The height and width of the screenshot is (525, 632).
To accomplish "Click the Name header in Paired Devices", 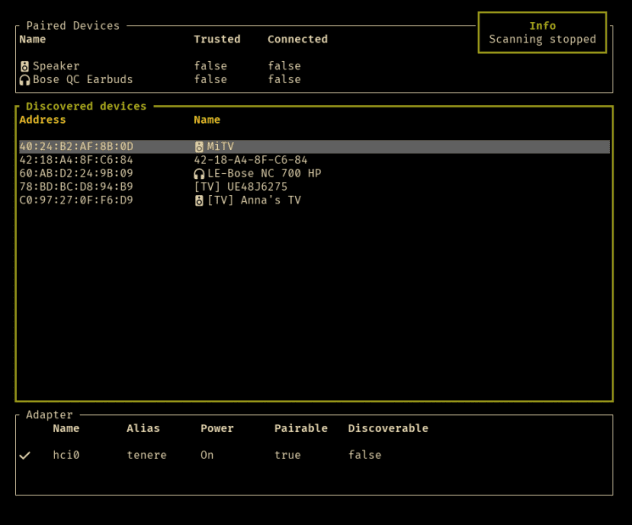I will [33, 39].
